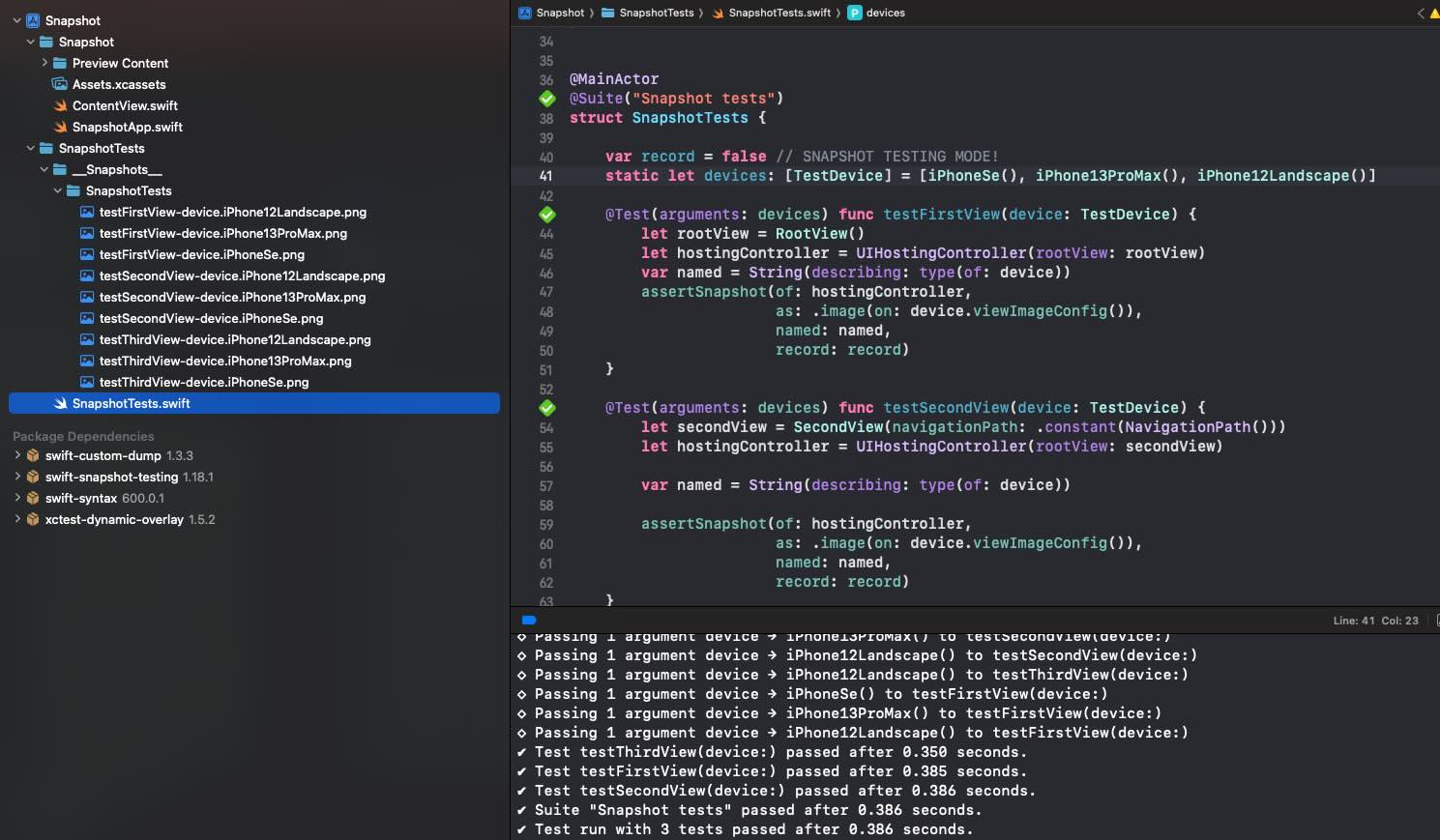The width and height of the screenshot is (1440, 840).
Task: Open SnapshotTests folder in jump bar
Action: click(647, 13)
